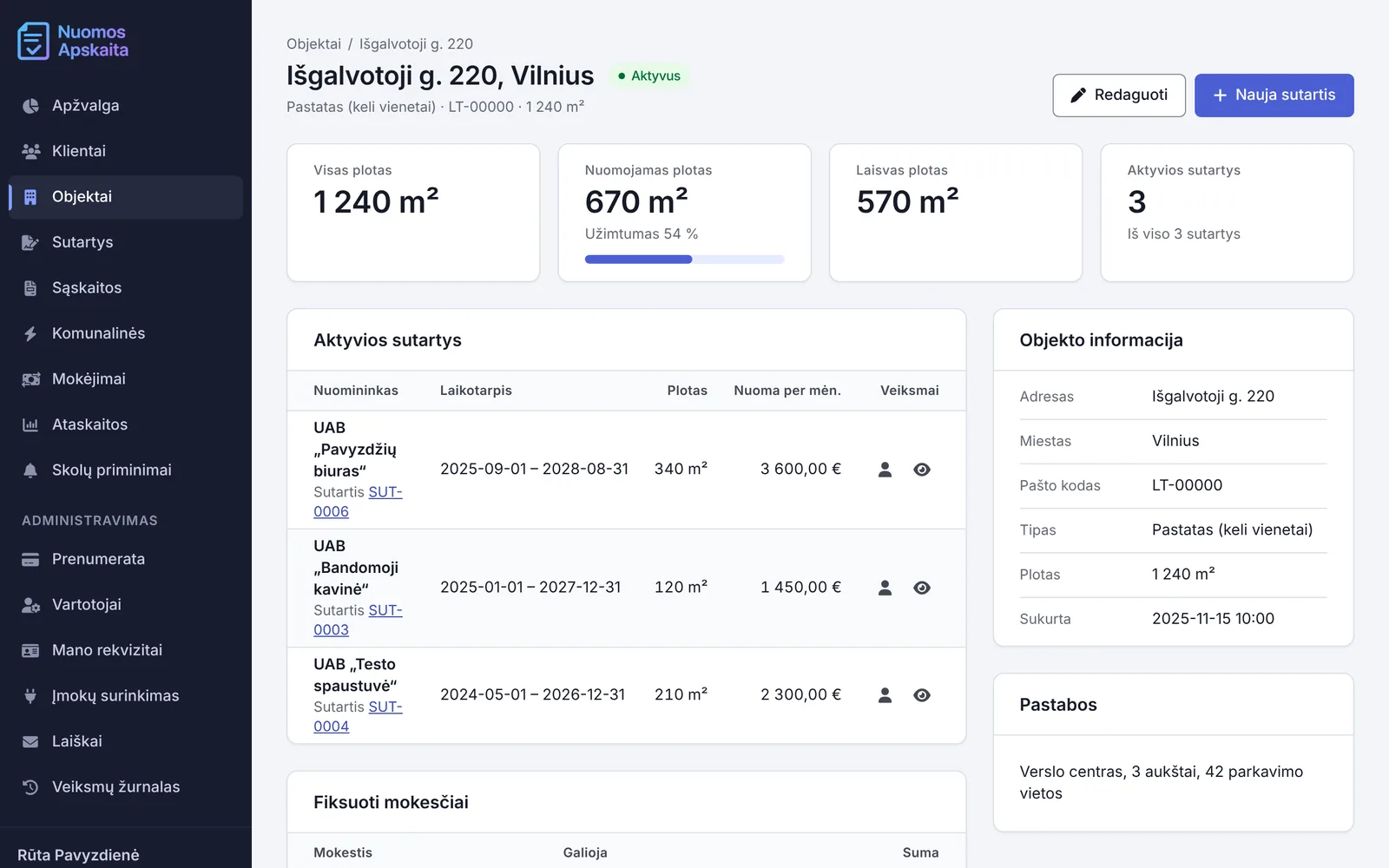Click the Komunalinės lightning bolt icon
1389x868 pixels.
tap(30, 333)
